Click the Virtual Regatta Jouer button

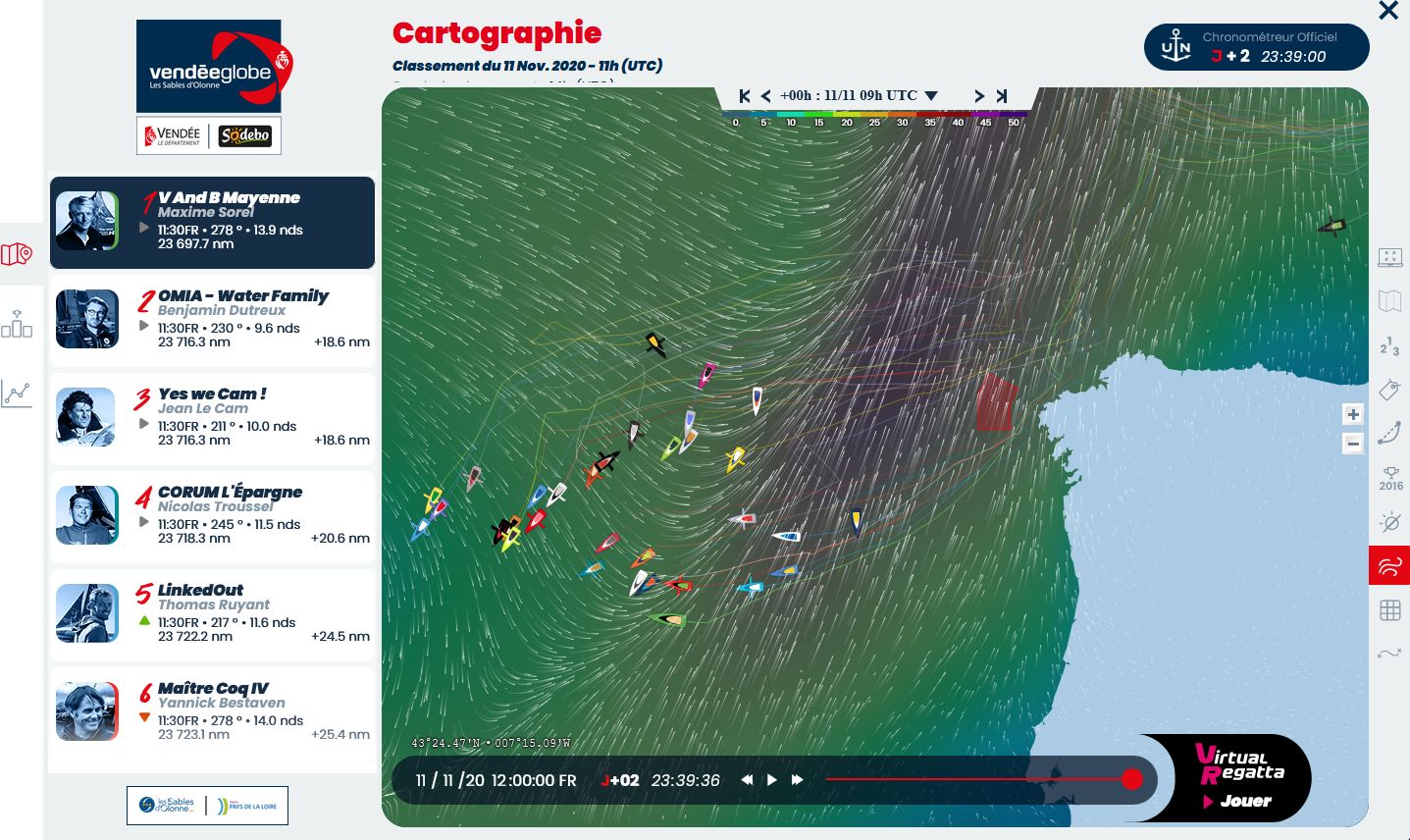click(x=1238, y=779)
